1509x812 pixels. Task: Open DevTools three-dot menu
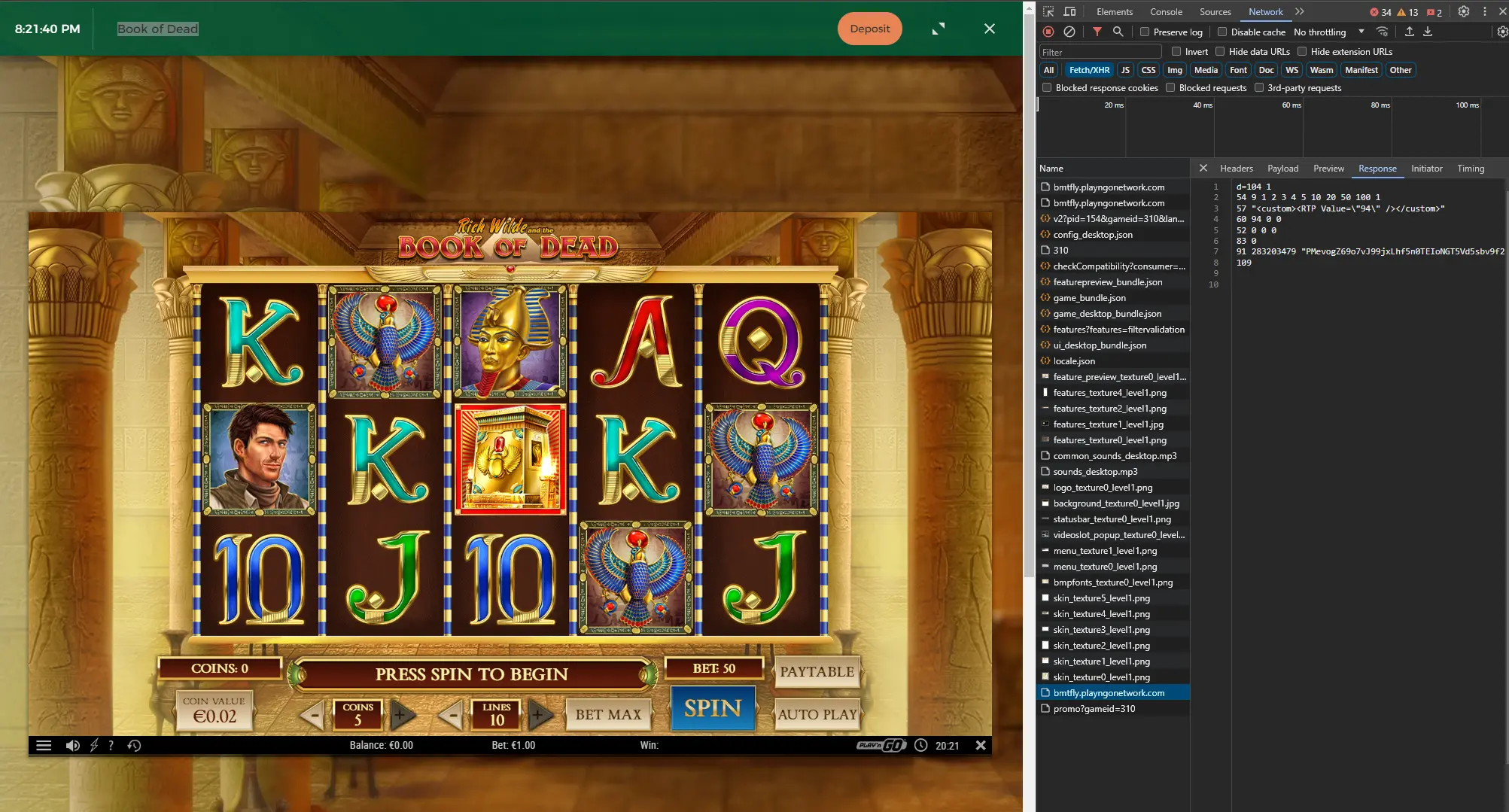(x=1485, y=11)
